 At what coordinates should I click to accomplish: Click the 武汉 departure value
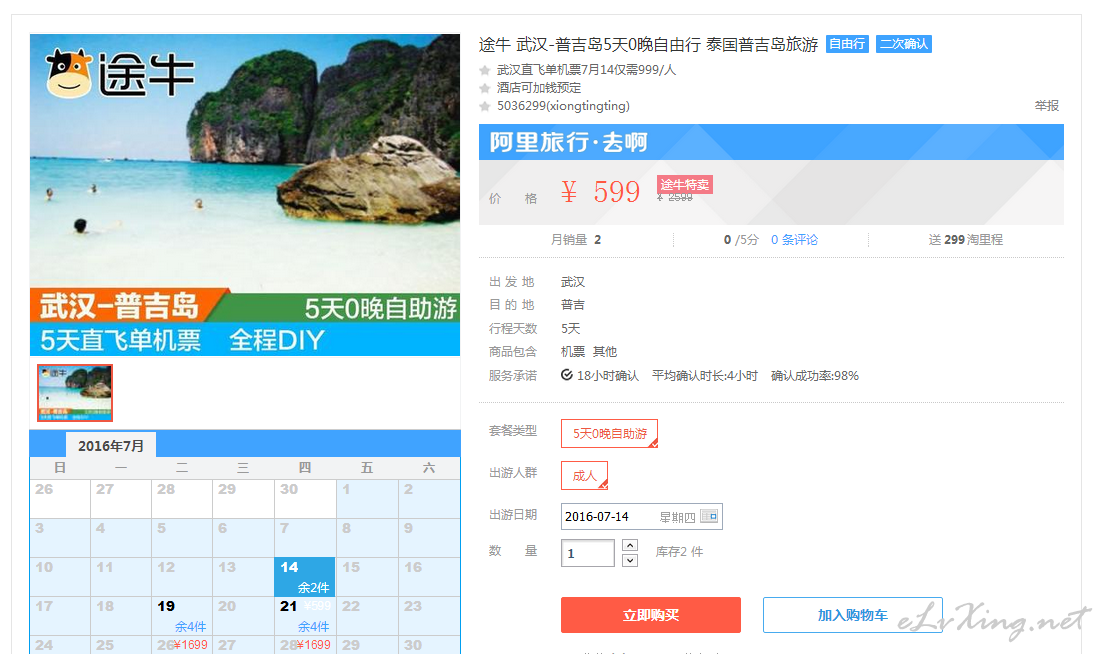(573, 282)
